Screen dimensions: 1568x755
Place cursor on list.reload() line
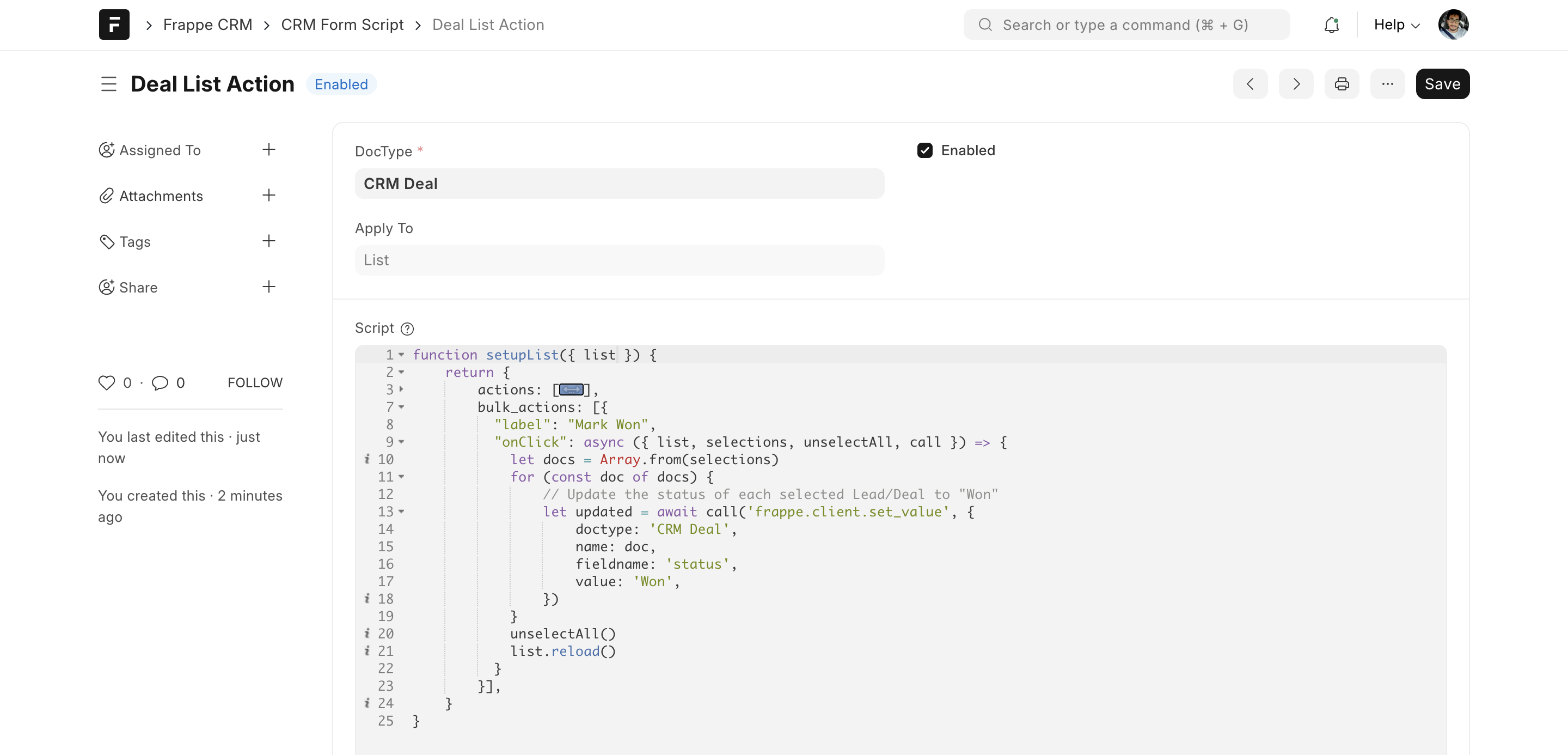pyautogui.click(x=562, y=652)
